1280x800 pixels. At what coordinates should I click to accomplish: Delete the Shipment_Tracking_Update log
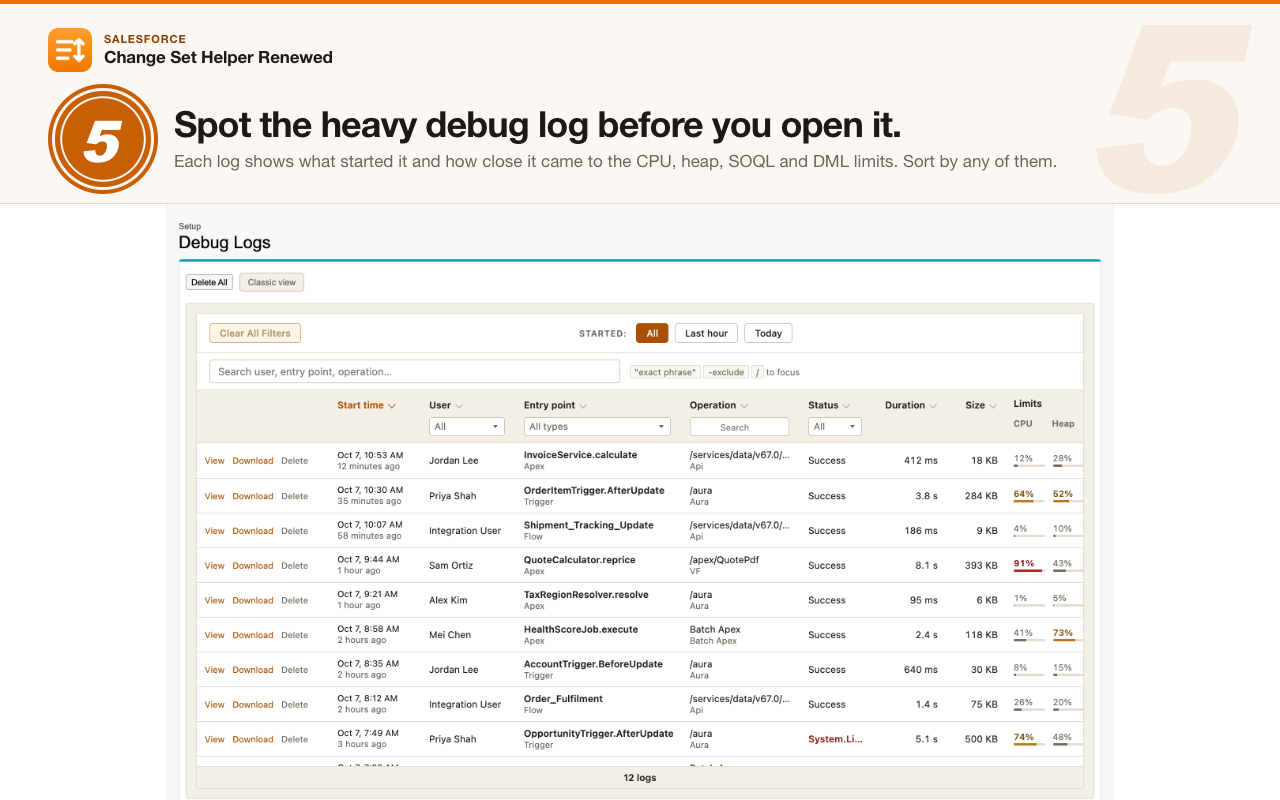point(294,531)
